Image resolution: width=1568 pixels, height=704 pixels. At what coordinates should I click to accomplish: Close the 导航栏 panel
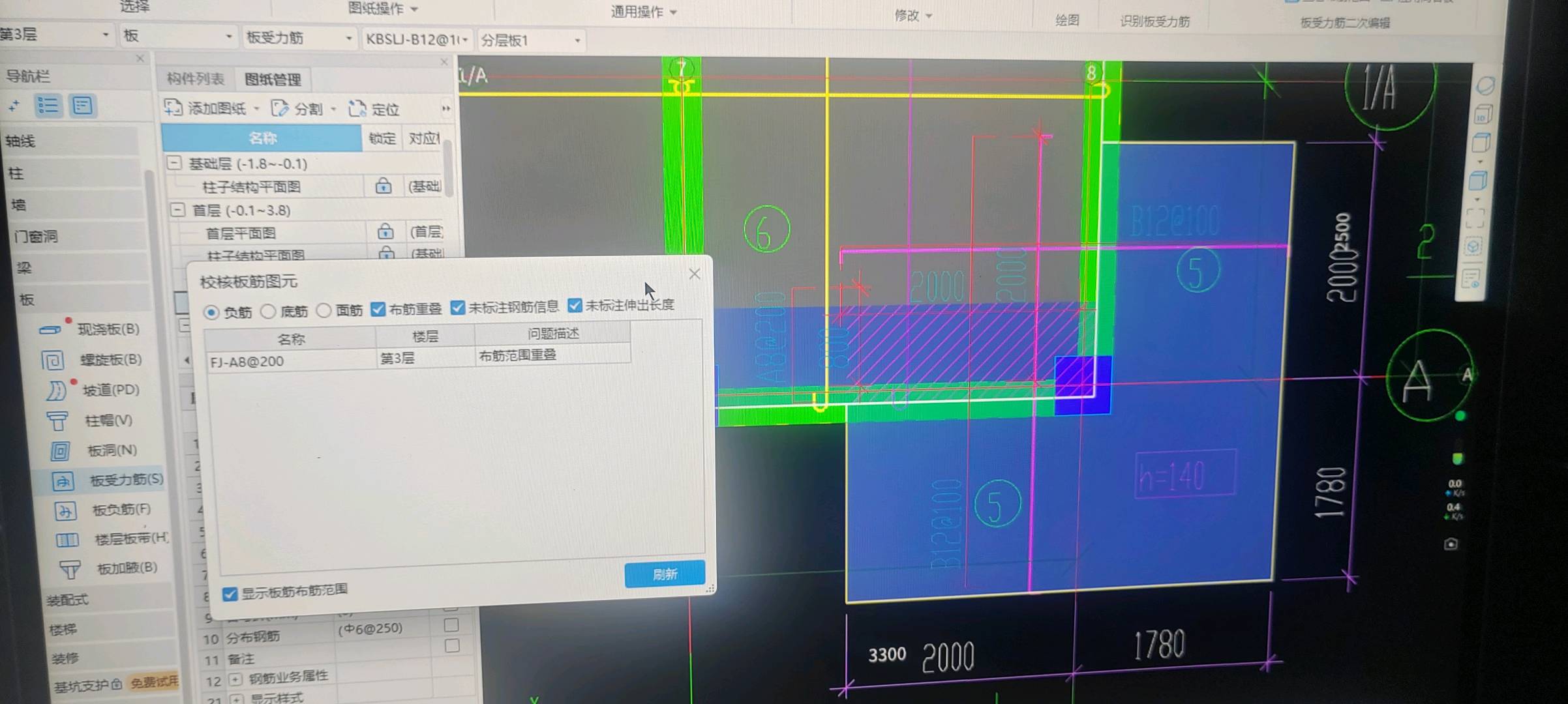tap(140, 59)
